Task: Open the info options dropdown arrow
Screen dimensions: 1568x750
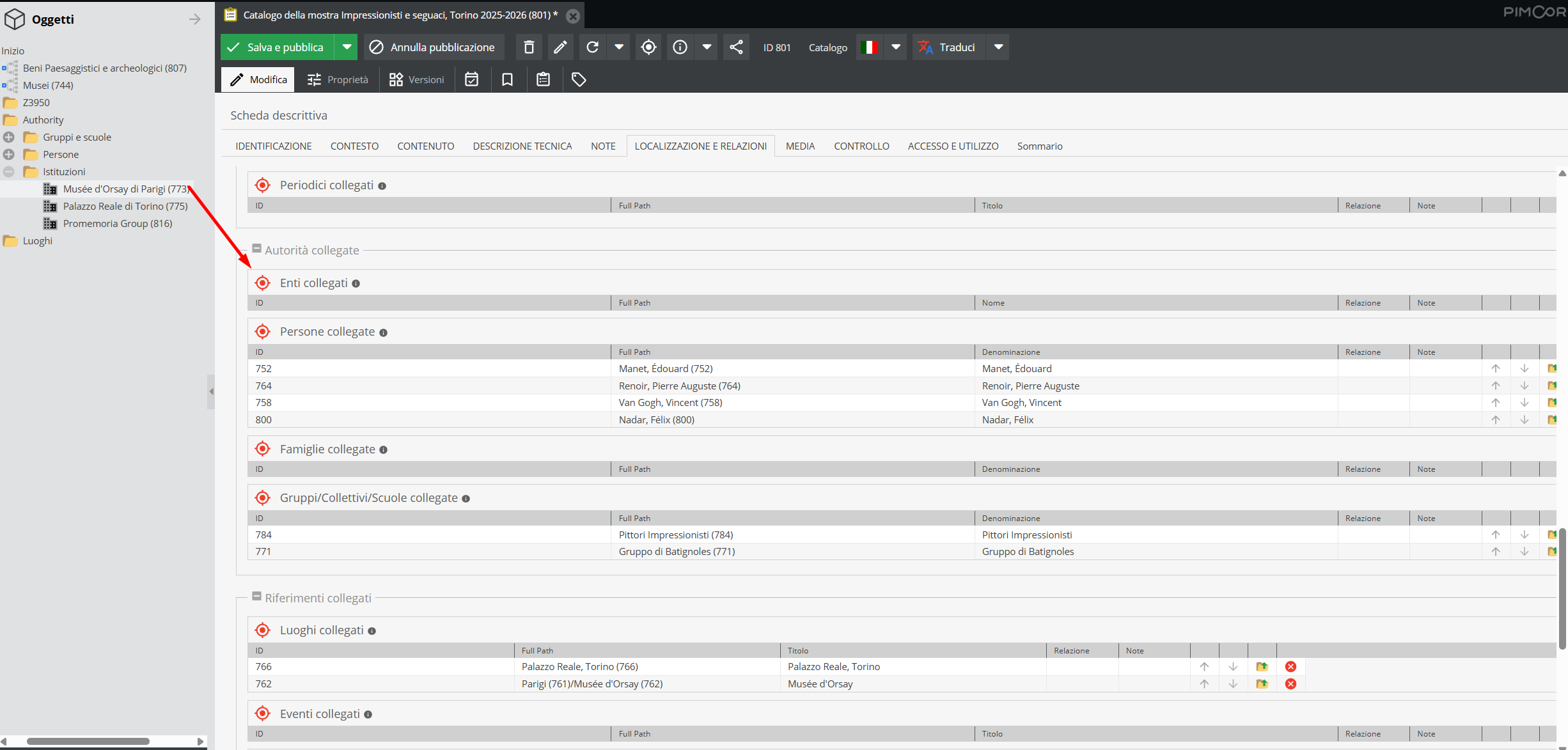Action: 707,47
